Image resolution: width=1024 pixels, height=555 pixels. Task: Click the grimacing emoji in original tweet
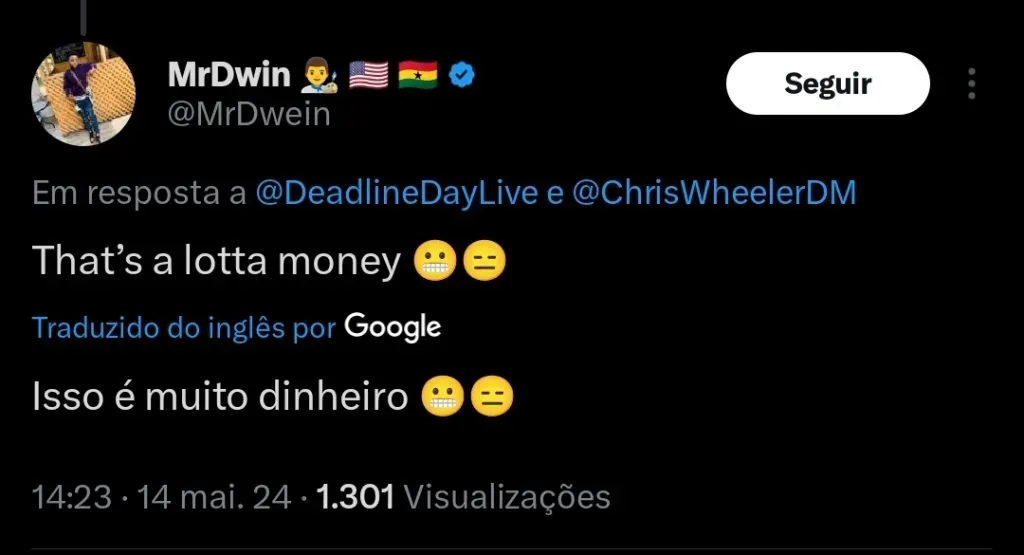[x=435, y=261]
